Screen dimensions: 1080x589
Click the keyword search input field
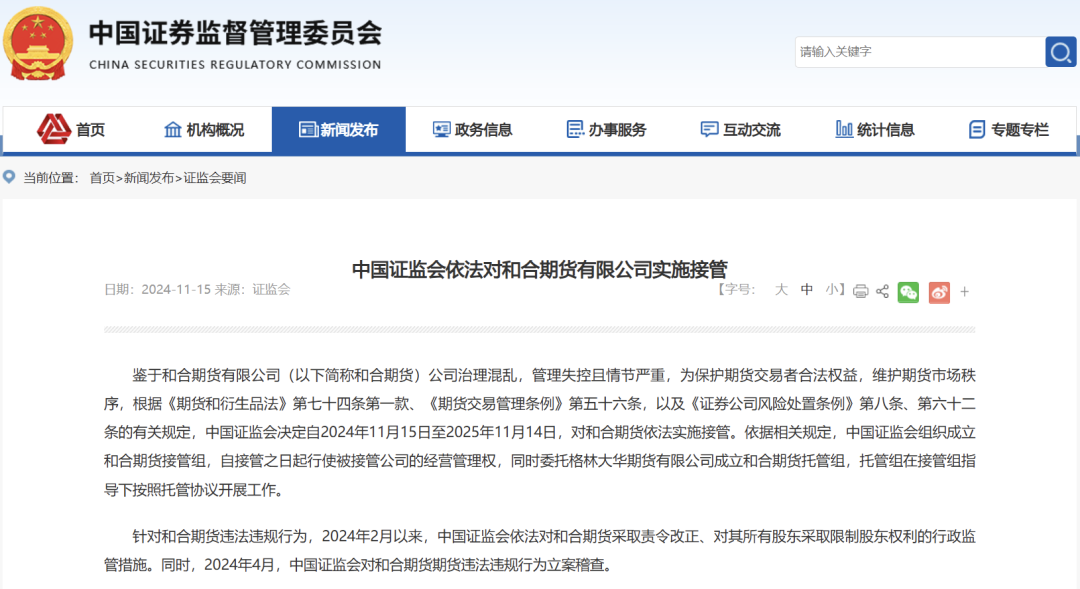pos(920,52)
